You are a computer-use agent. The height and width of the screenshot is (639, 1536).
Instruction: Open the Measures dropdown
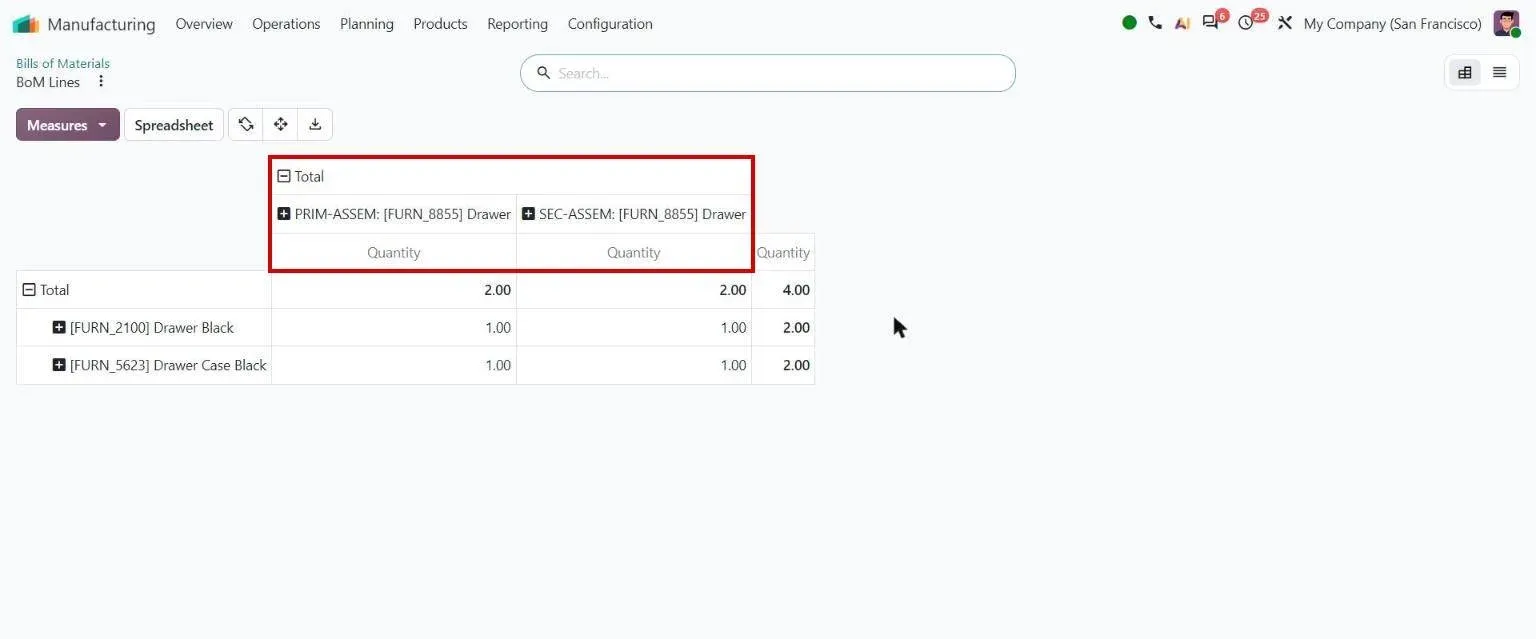click(68, 125)
